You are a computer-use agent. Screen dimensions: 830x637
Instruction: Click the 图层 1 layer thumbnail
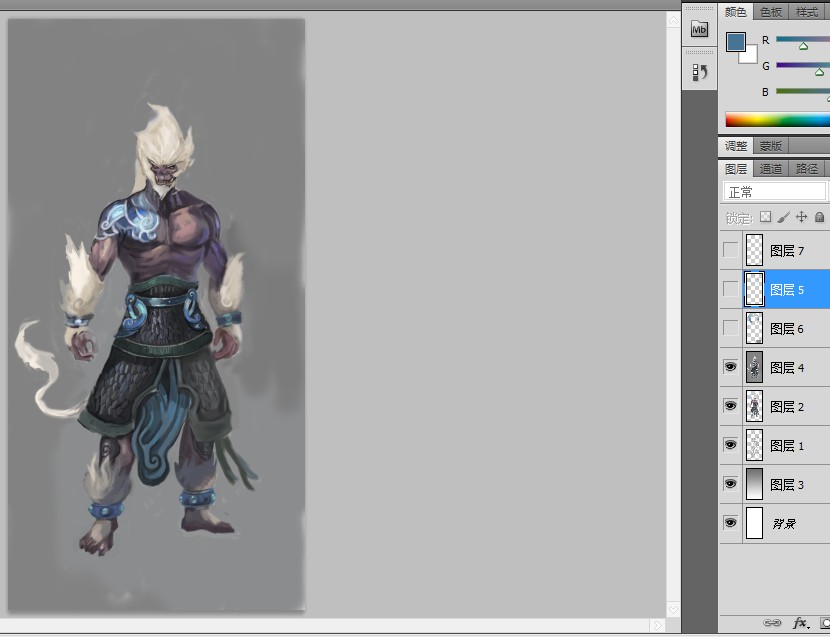[754, 445]
